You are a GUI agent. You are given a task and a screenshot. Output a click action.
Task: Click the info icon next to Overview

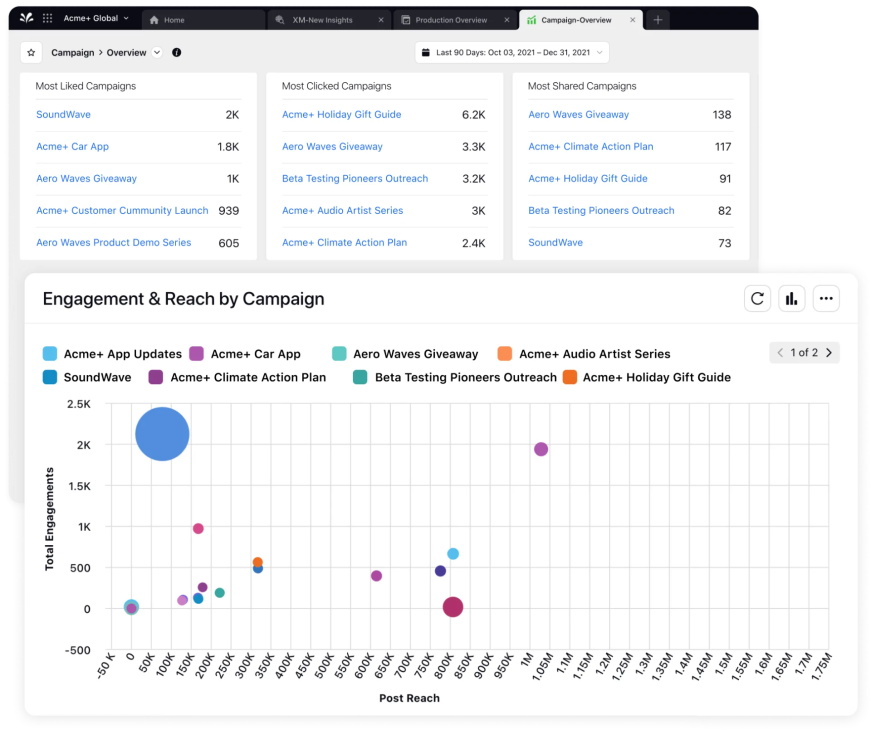tap(177, 52)
